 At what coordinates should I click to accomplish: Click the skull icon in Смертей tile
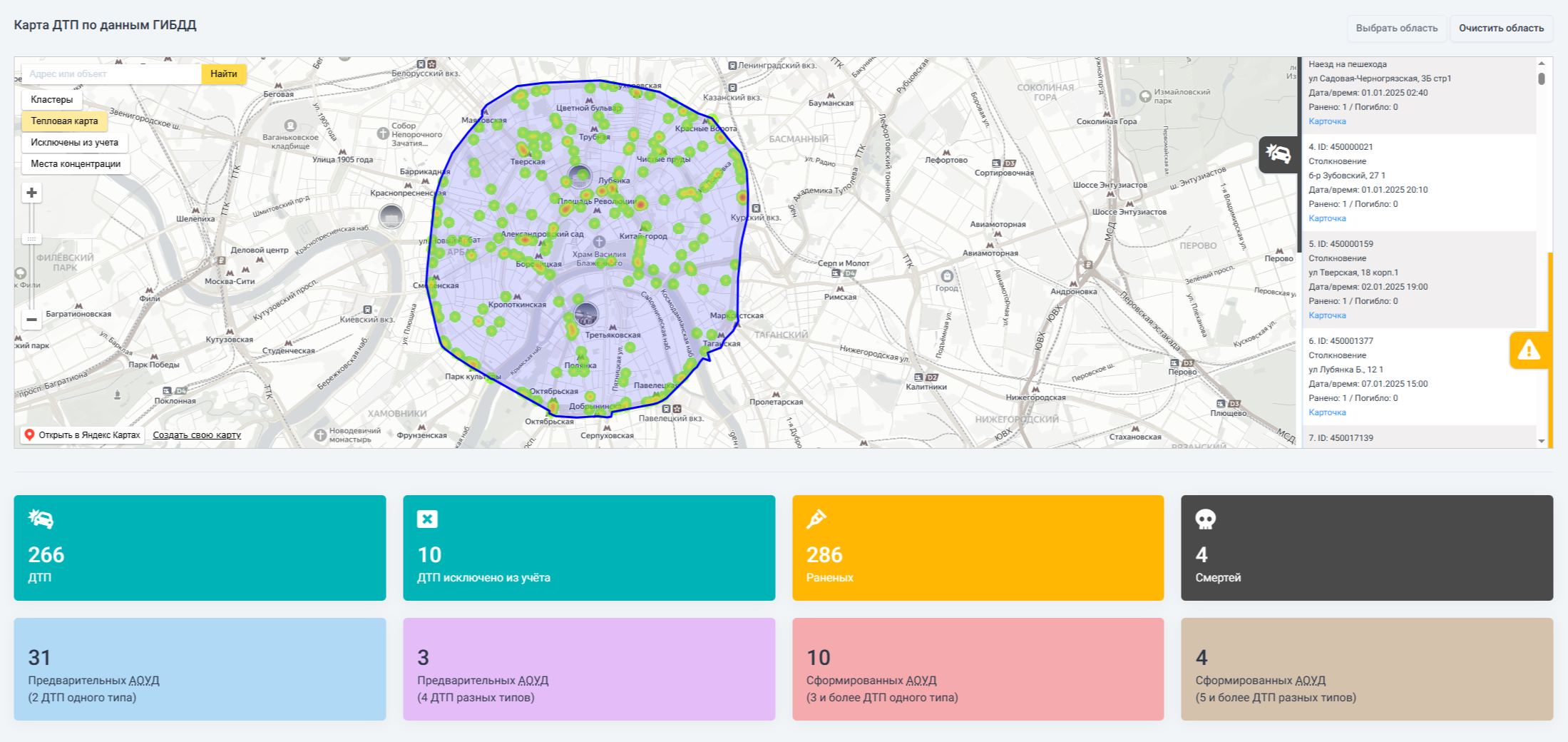point(1205,519)
